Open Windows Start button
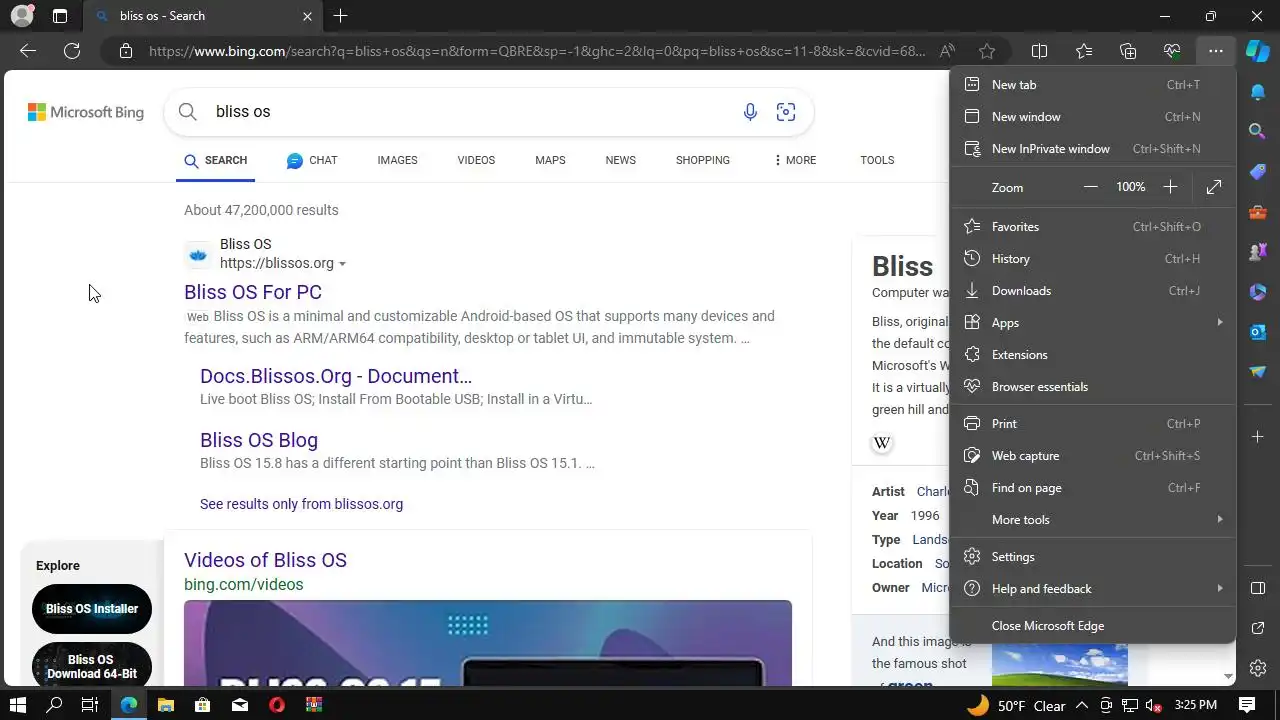 (17, 705)
